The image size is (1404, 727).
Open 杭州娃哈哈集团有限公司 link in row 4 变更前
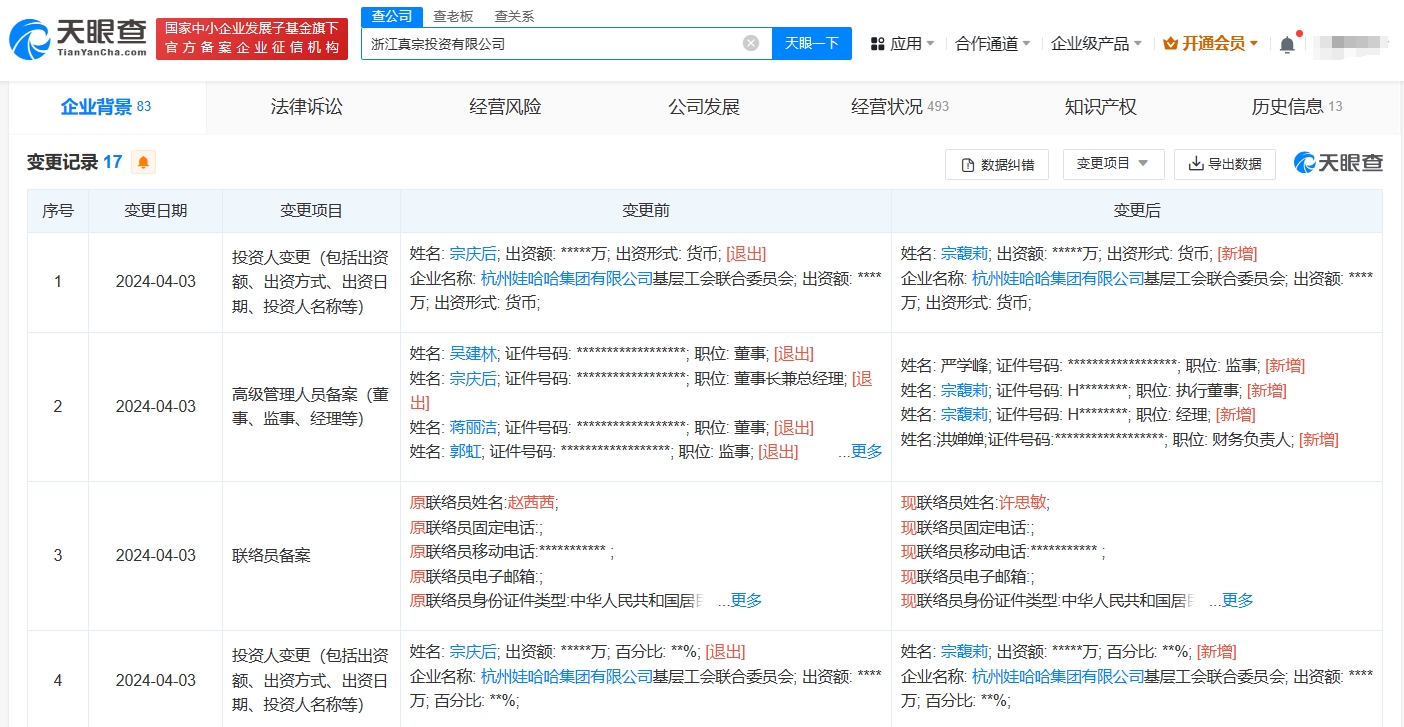pyautogui.click(x=567, y=676)
